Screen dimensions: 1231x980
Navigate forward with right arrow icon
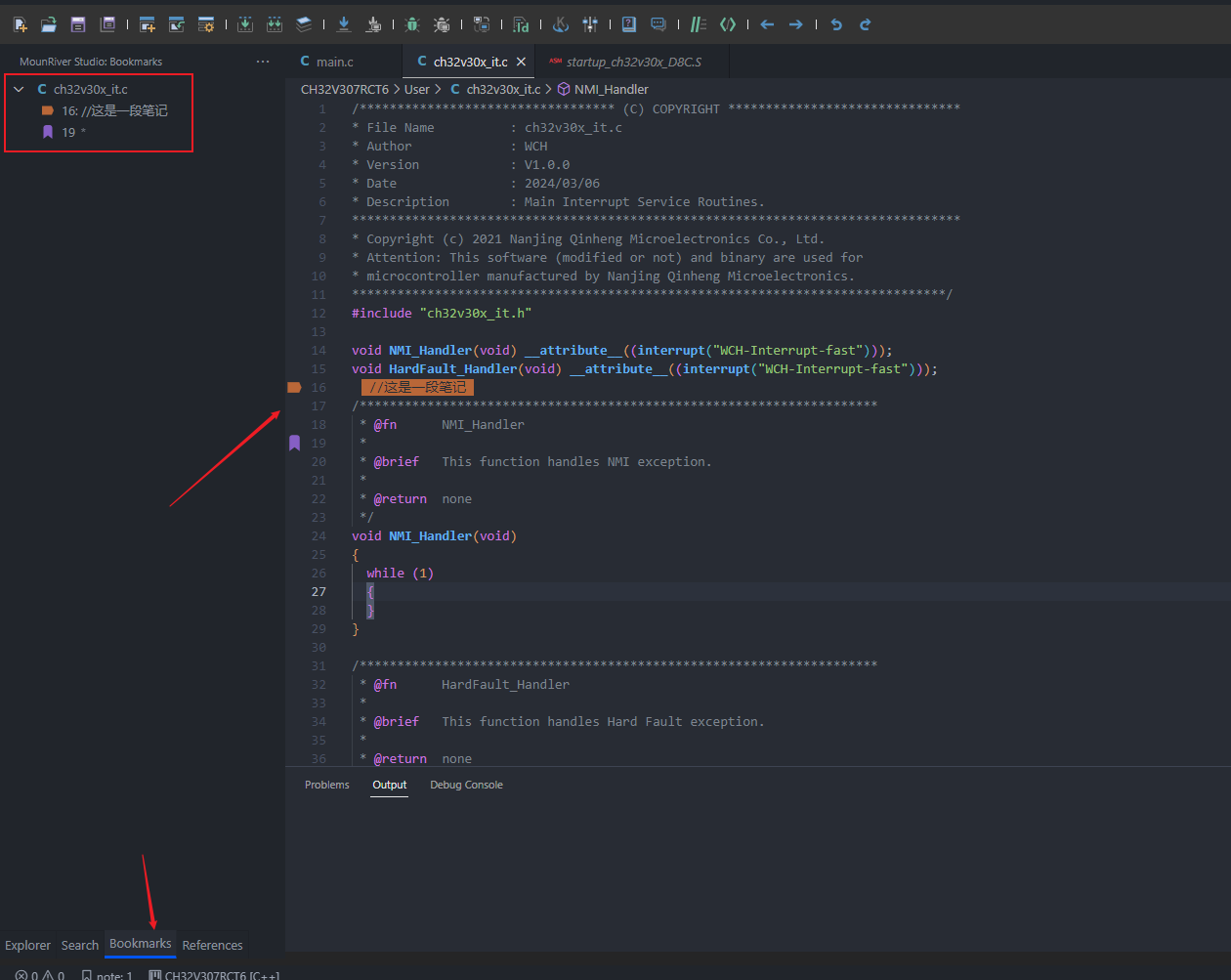click(796, 24)
